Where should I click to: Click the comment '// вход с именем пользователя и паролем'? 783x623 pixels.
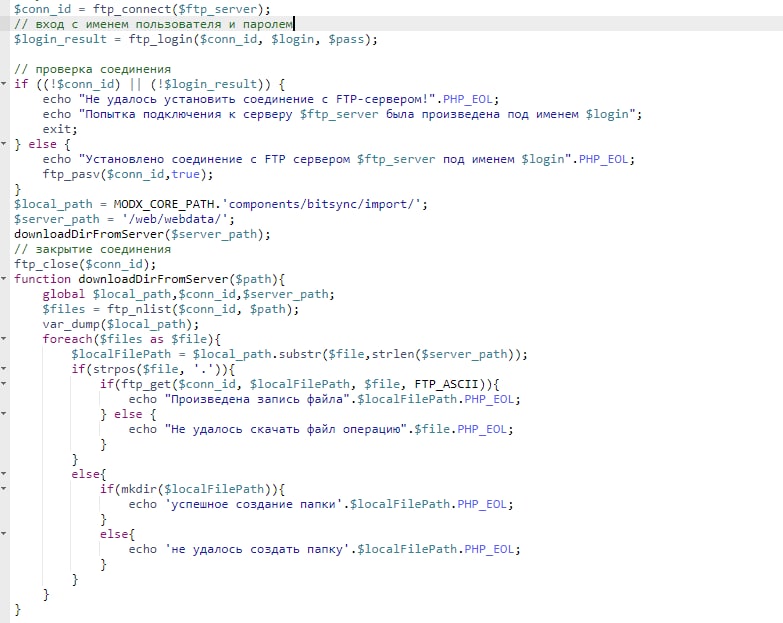153,24
